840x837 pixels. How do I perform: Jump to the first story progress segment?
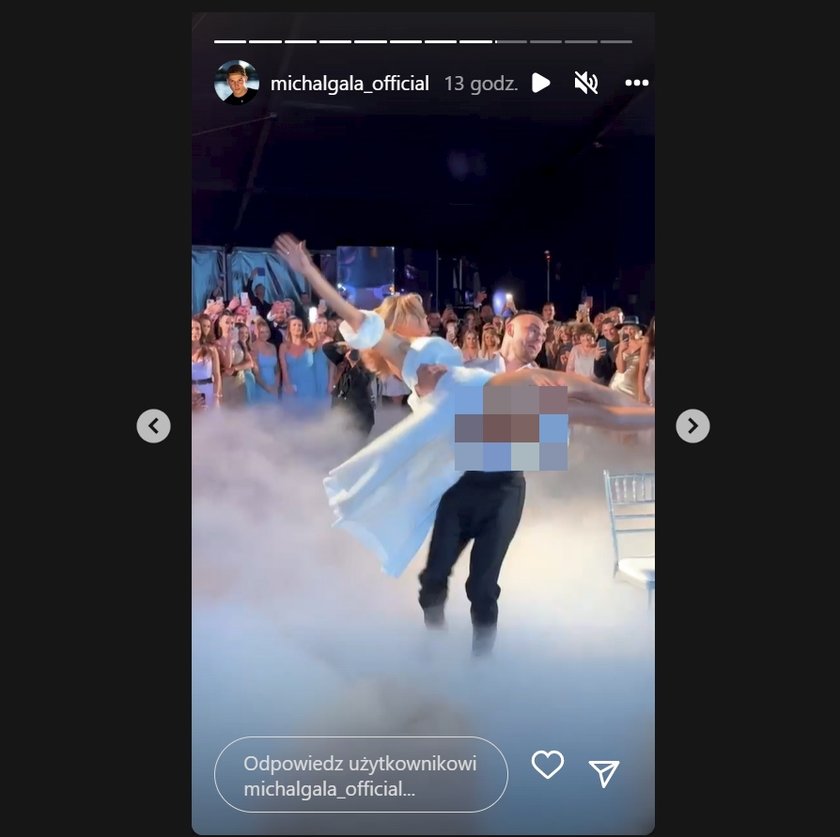(230, 41)
